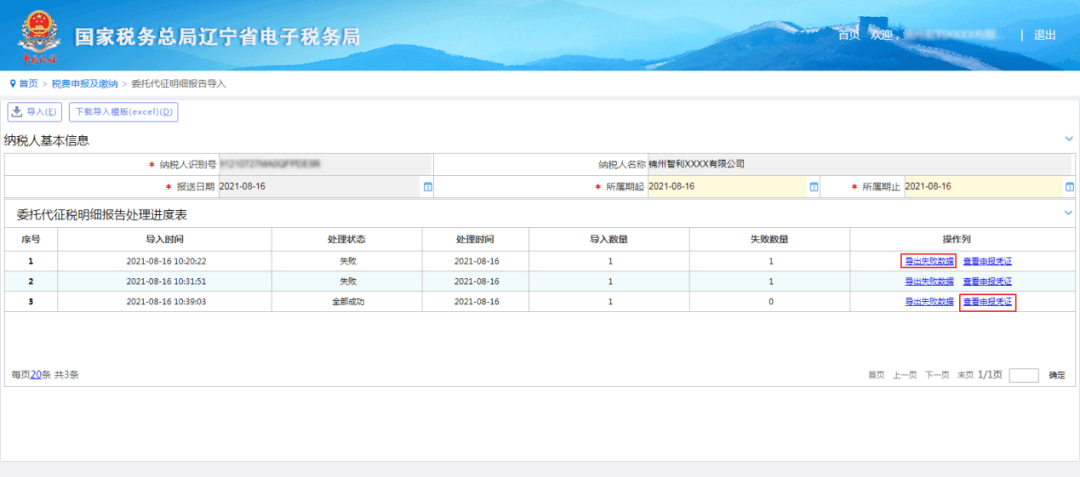Click 退出 to log out
Image resolution: width=1080 pixels, height=477 pixels.
(x=1044, y=35)
